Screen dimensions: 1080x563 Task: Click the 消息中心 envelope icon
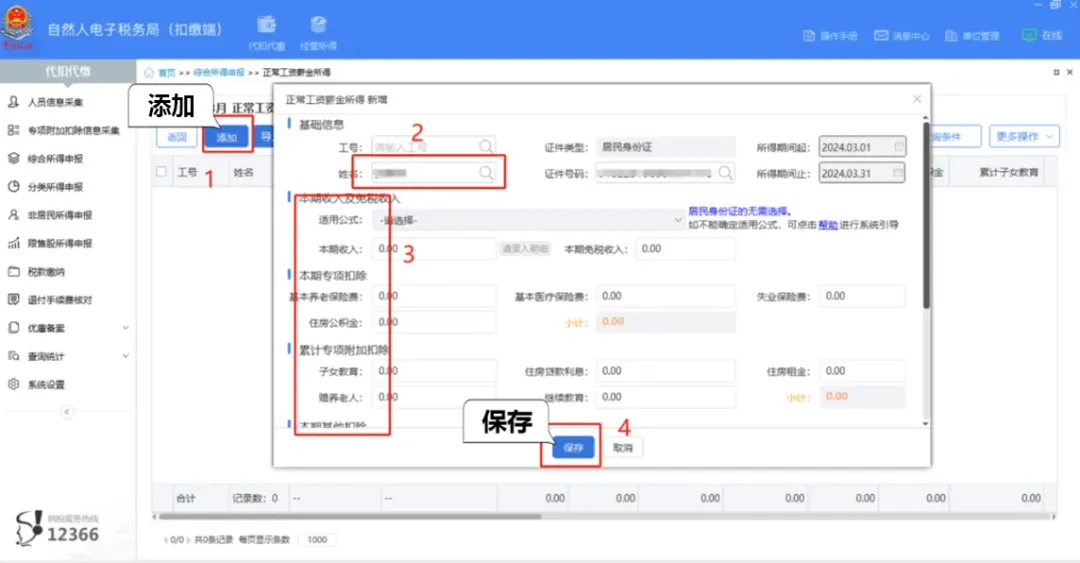(881, 36)
